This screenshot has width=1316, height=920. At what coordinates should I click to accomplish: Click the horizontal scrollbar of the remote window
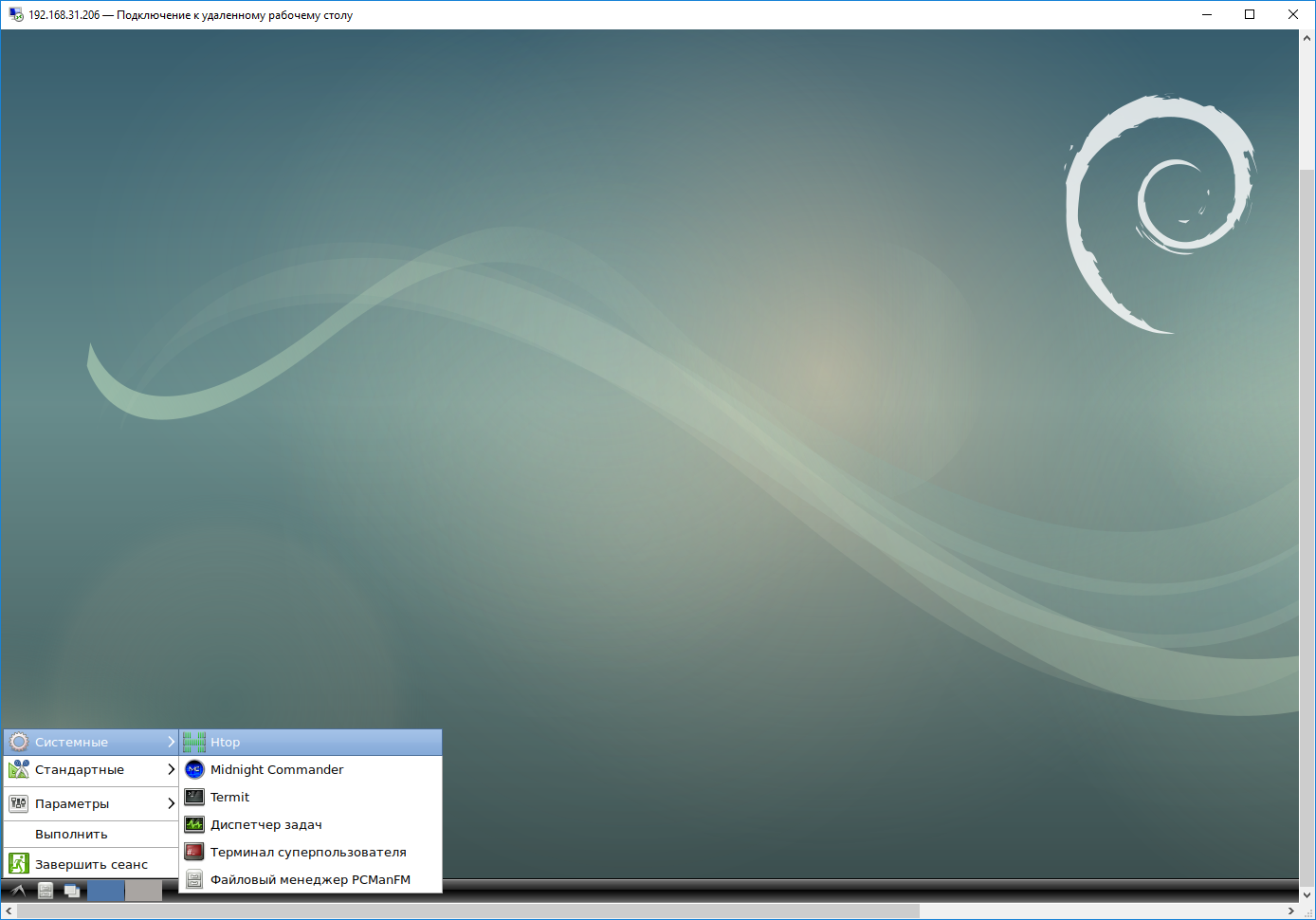468,911
